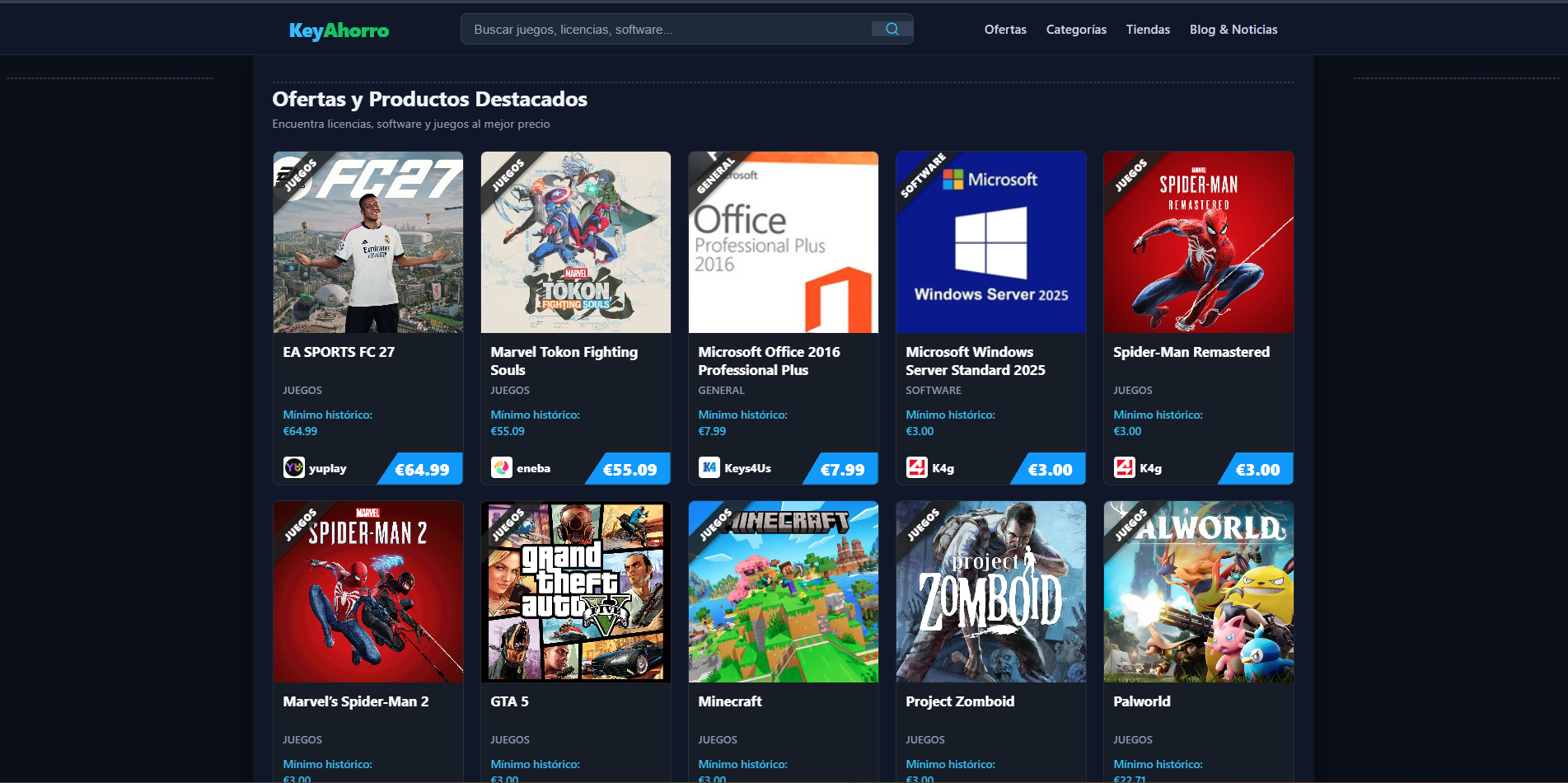Open Spider-Man Remastered cover image
1568x783 pixels.
coord(1199,242)
